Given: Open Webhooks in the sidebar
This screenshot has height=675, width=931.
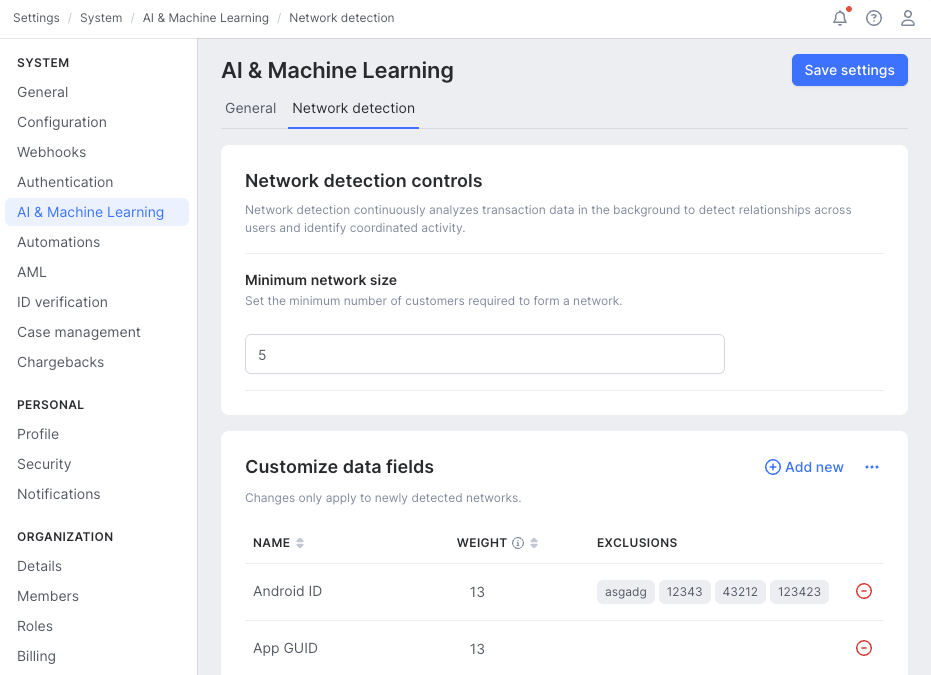Looking at the screenshot, I should [52, 152].
